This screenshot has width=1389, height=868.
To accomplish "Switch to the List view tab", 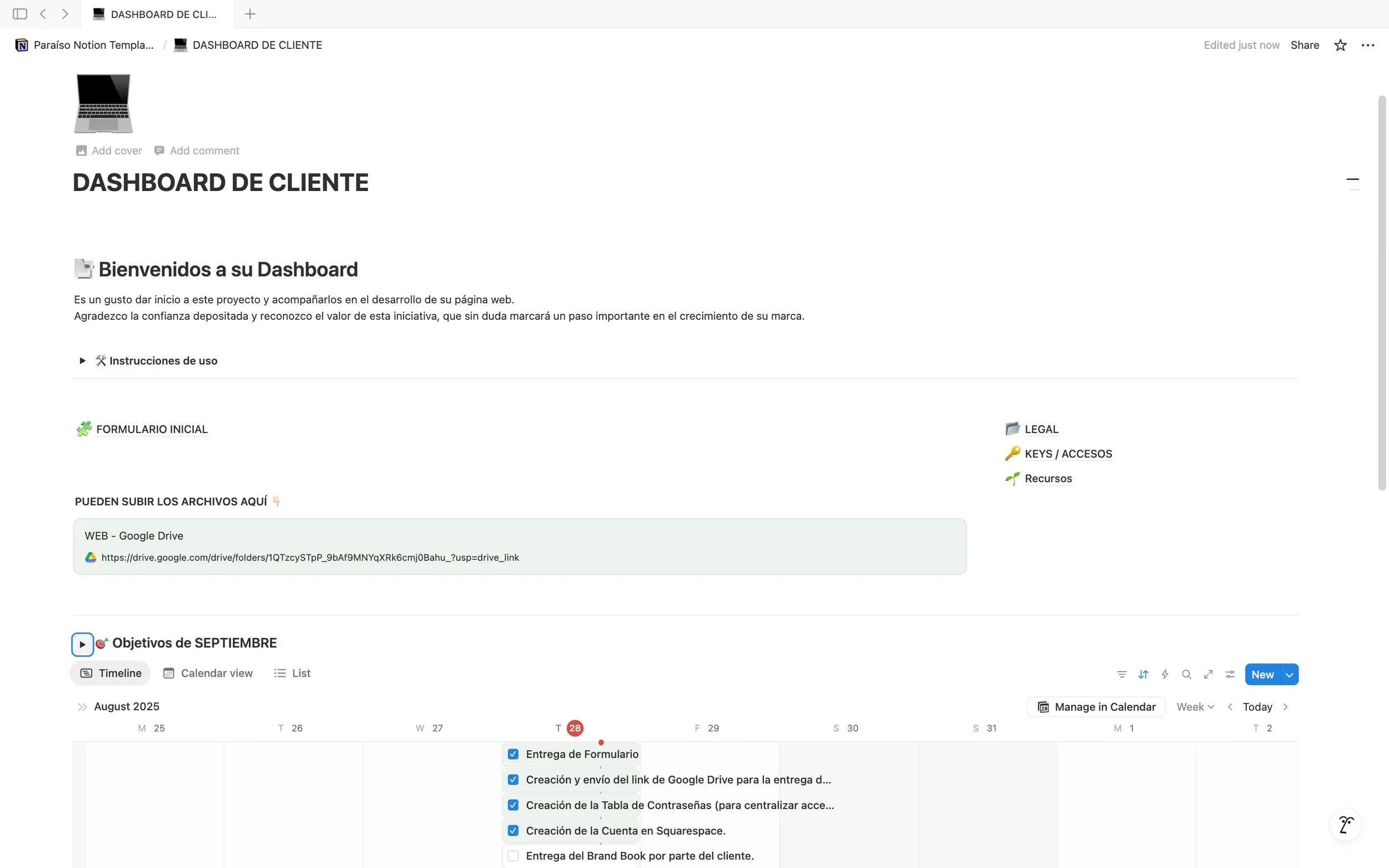I will (x=293, y=674).
